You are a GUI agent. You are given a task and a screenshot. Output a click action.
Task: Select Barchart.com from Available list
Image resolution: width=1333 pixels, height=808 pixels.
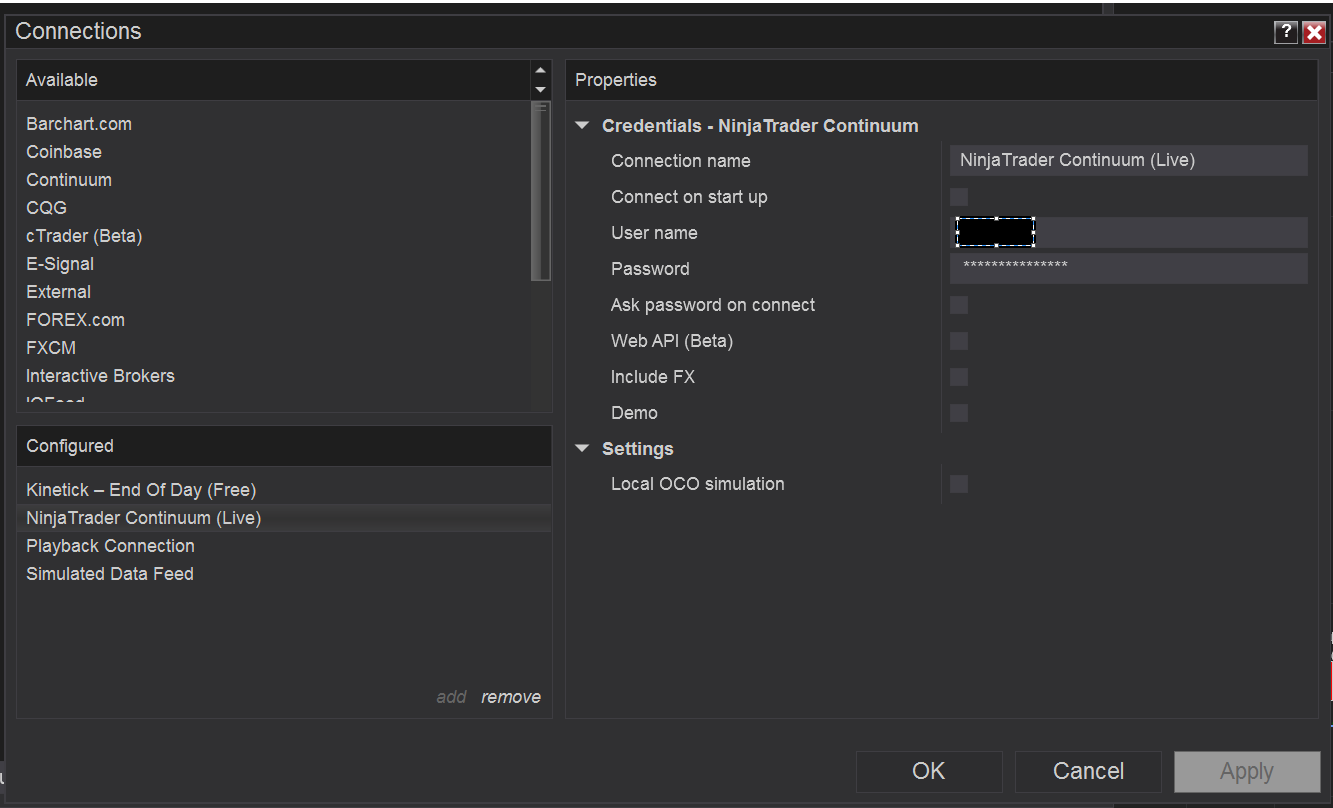pos(79,124)
